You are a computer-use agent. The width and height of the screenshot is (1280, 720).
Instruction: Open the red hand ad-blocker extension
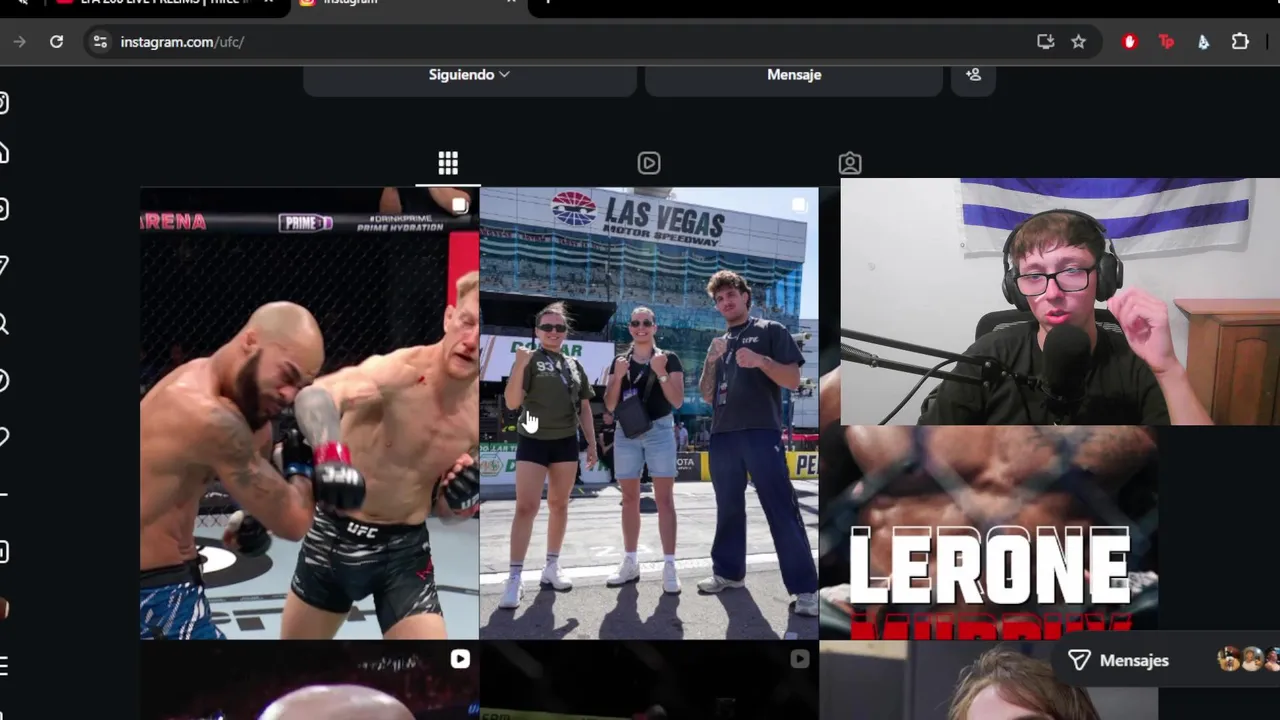(1130, 42)
